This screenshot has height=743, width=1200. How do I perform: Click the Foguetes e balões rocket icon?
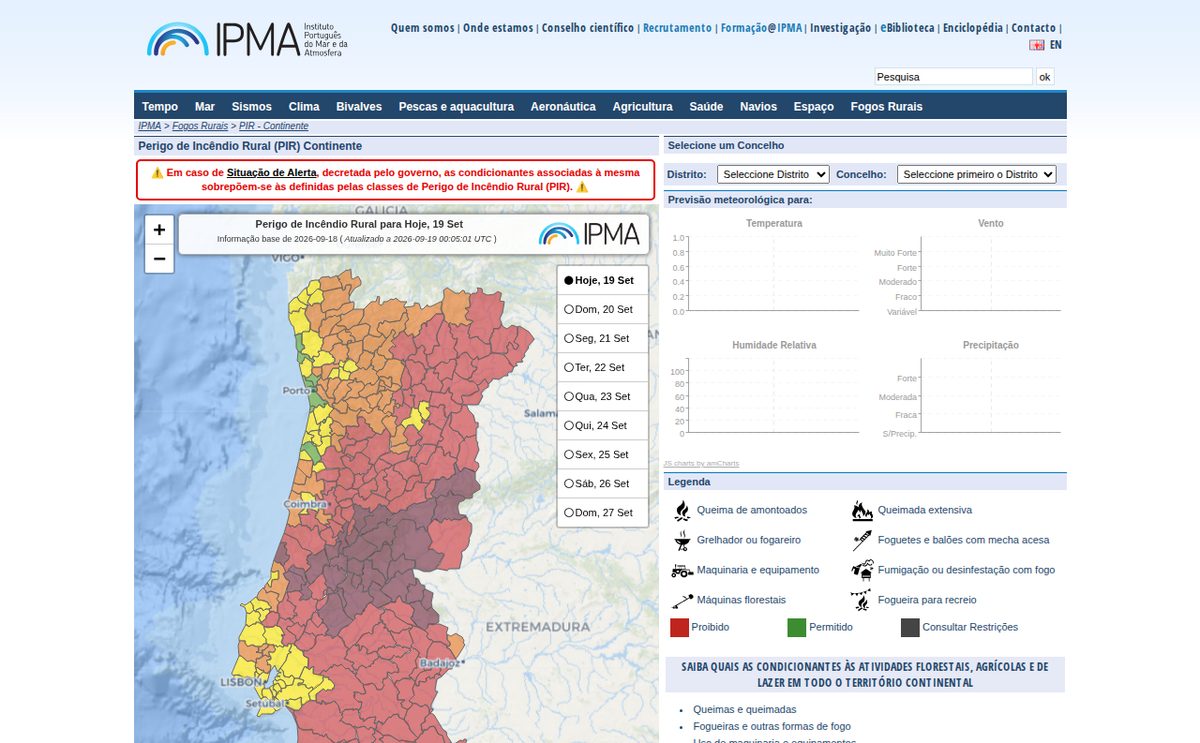[862, 540]
